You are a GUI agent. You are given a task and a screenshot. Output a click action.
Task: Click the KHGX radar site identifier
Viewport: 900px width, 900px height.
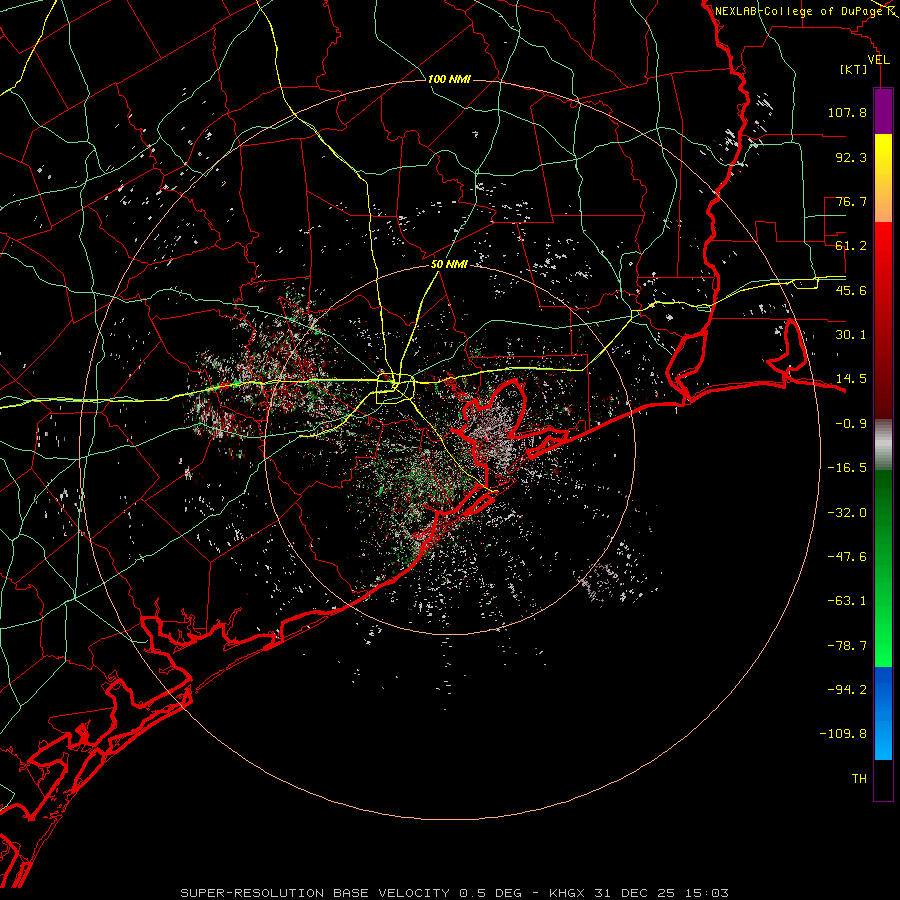pyautogui.click(x=567, y=893)
